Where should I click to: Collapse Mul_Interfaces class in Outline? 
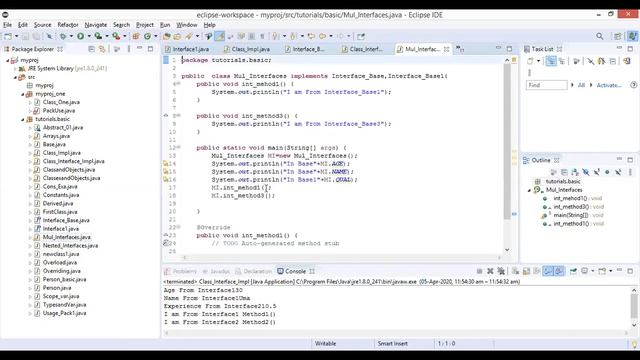coord(529,190)
